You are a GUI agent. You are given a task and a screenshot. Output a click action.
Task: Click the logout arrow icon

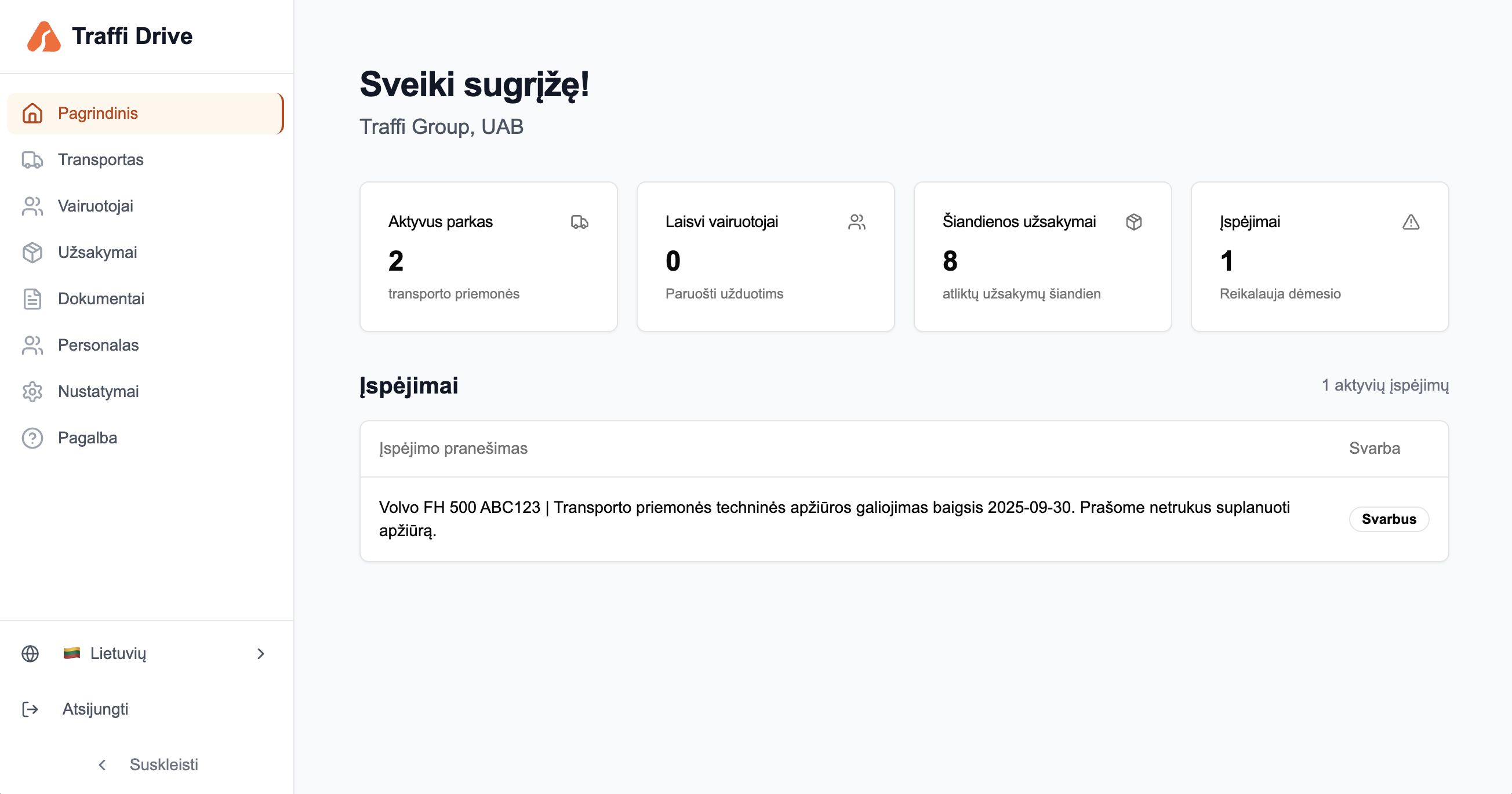click(x=31, y=709)
